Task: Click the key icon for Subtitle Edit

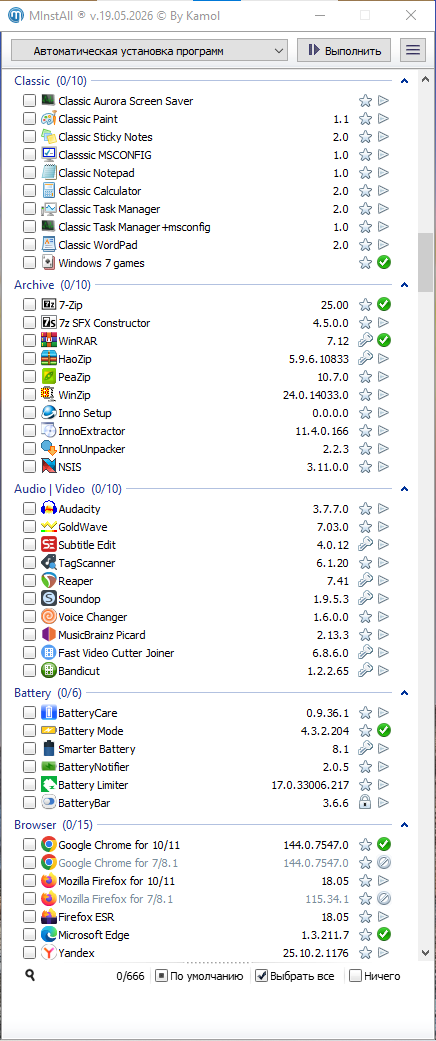Action: coord(365,544)
